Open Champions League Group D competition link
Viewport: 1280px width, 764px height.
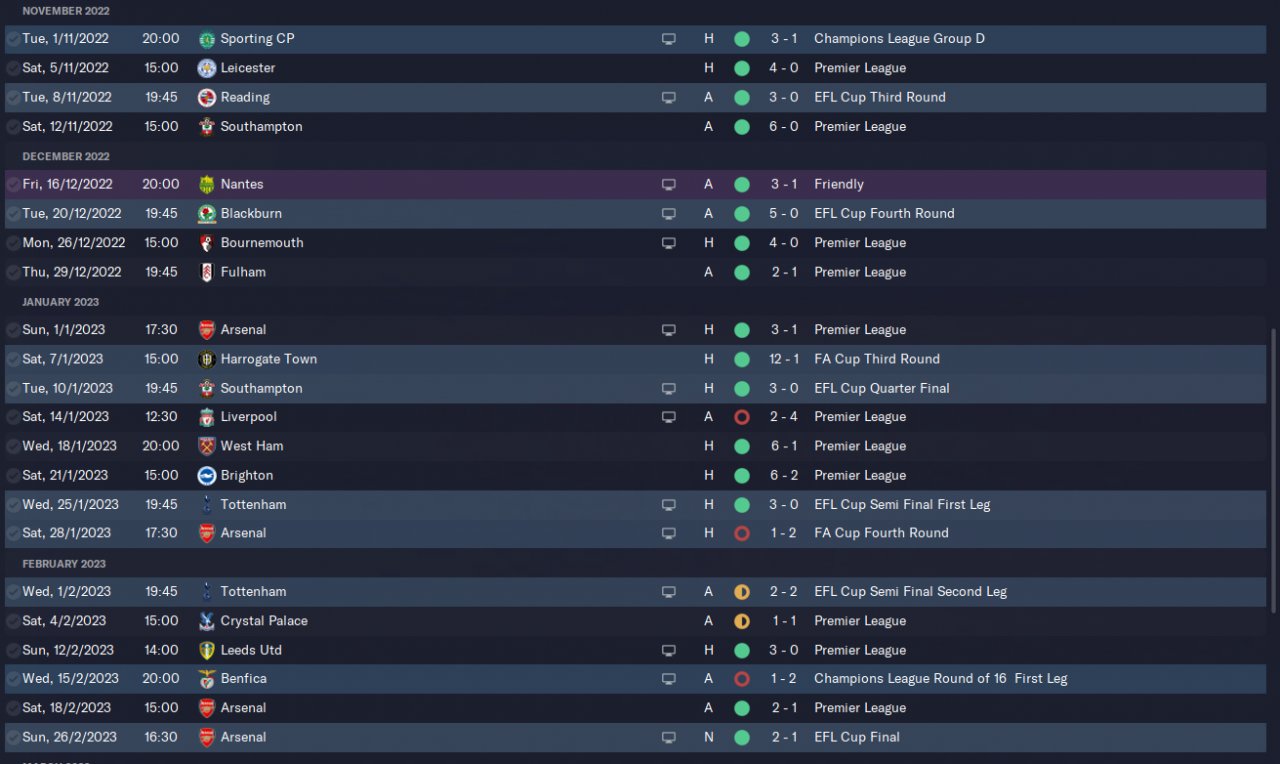click(899, 39)
